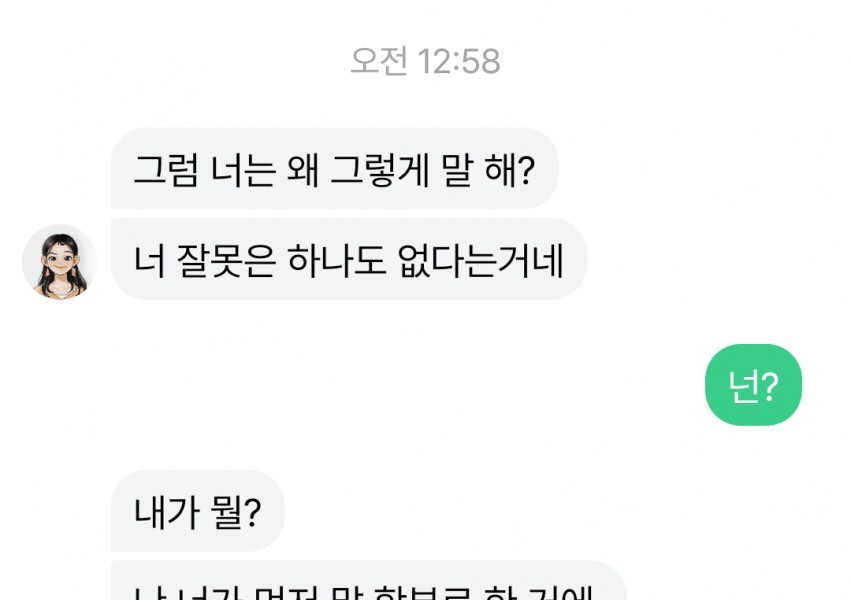Click the word '하나도' in the second message

(337, 261)
